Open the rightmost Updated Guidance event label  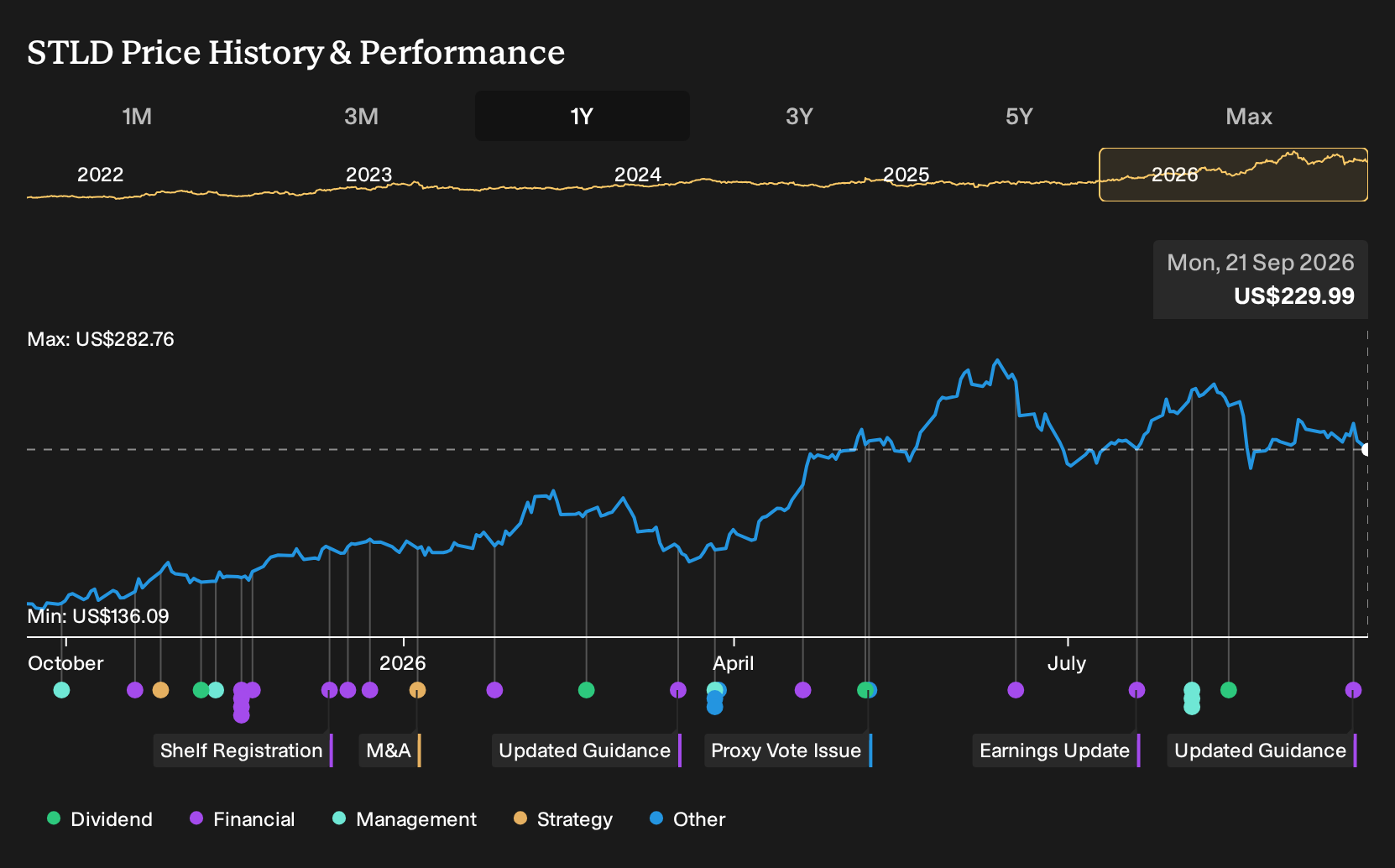pyautogui.click(x=1261, y=750)
